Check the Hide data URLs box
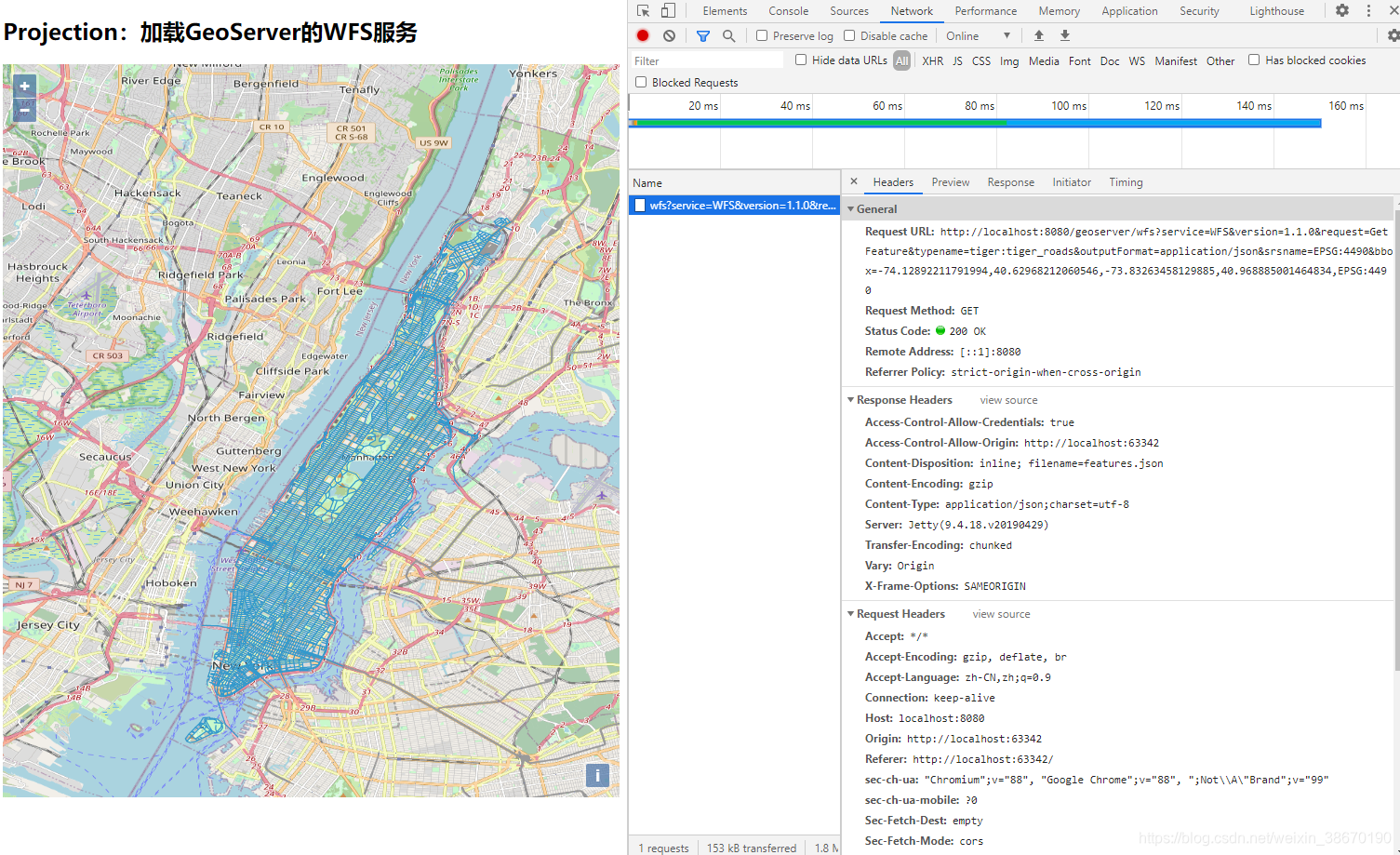 point(801,60)
